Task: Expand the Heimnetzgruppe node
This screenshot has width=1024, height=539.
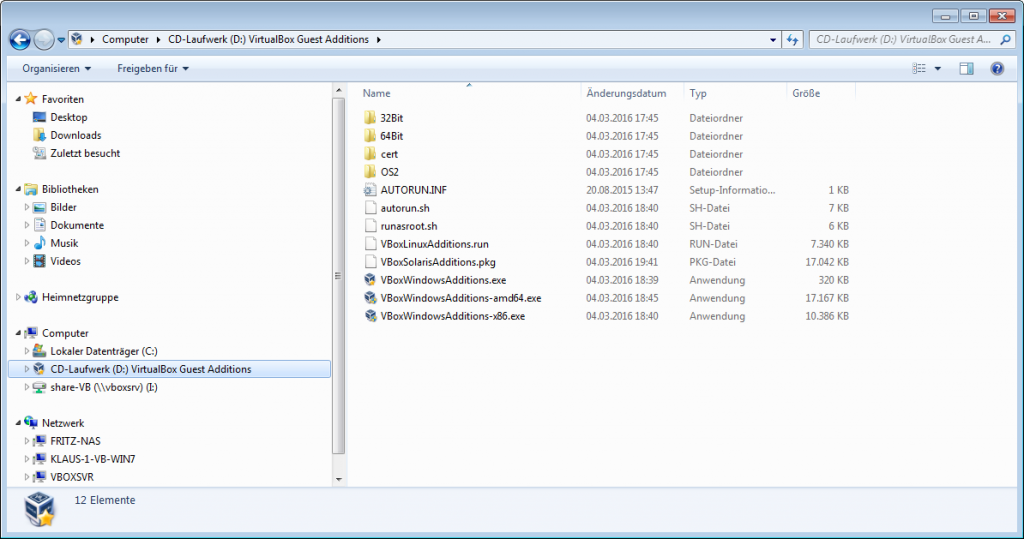Action: tap(18, 297)
